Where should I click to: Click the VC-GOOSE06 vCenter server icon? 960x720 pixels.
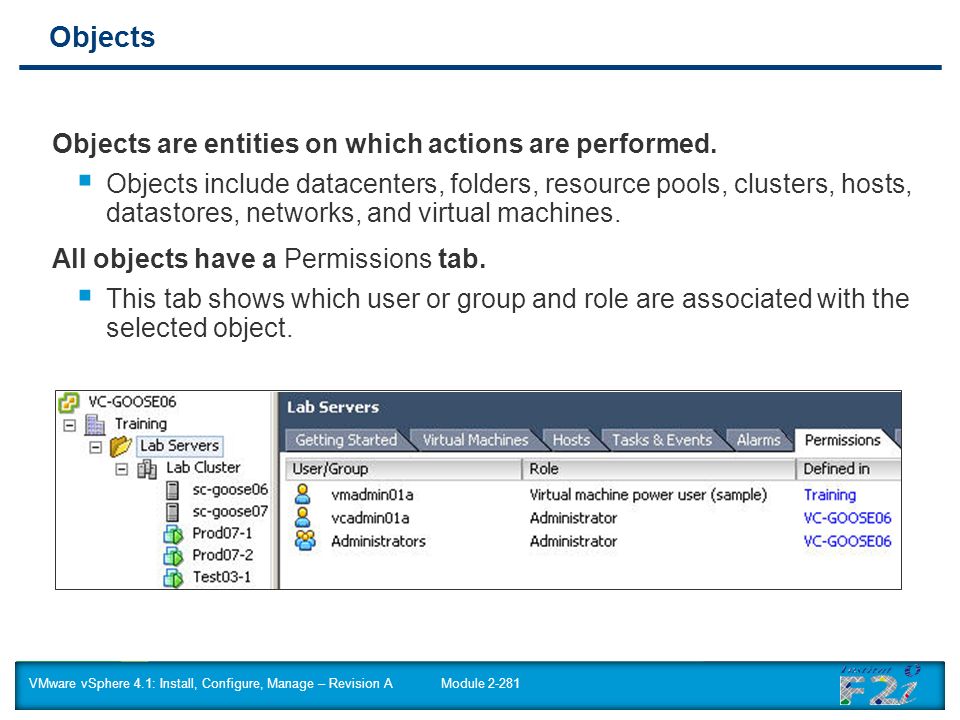(69, 403)
